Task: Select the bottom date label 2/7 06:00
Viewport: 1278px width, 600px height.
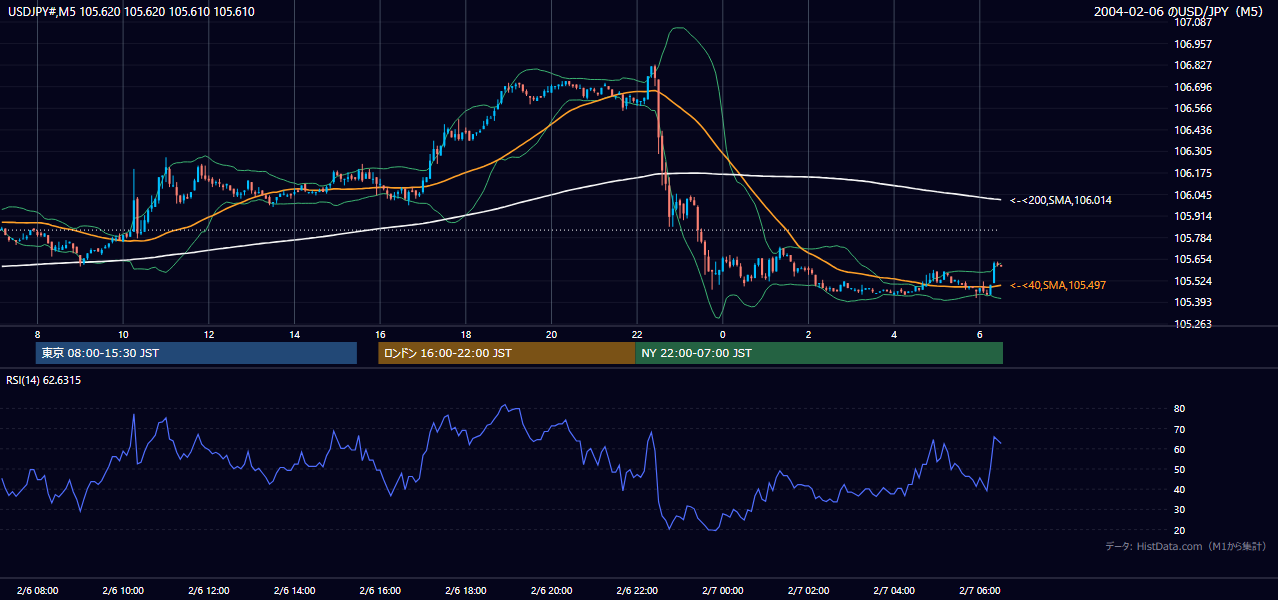Action: point(980,591)
